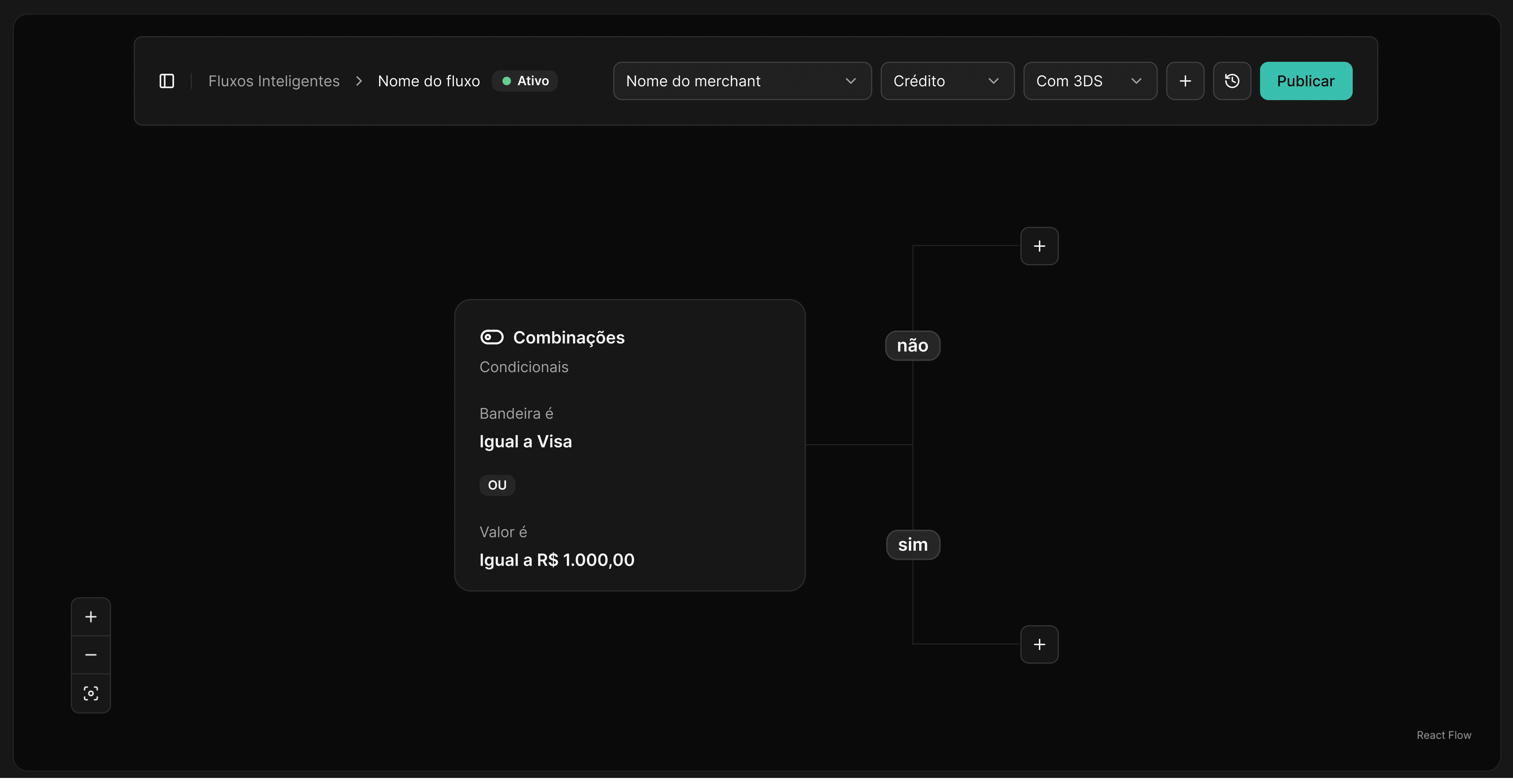Select the não edge label
The height and width of the screenshot is (784, 1513).
[912, 345]
